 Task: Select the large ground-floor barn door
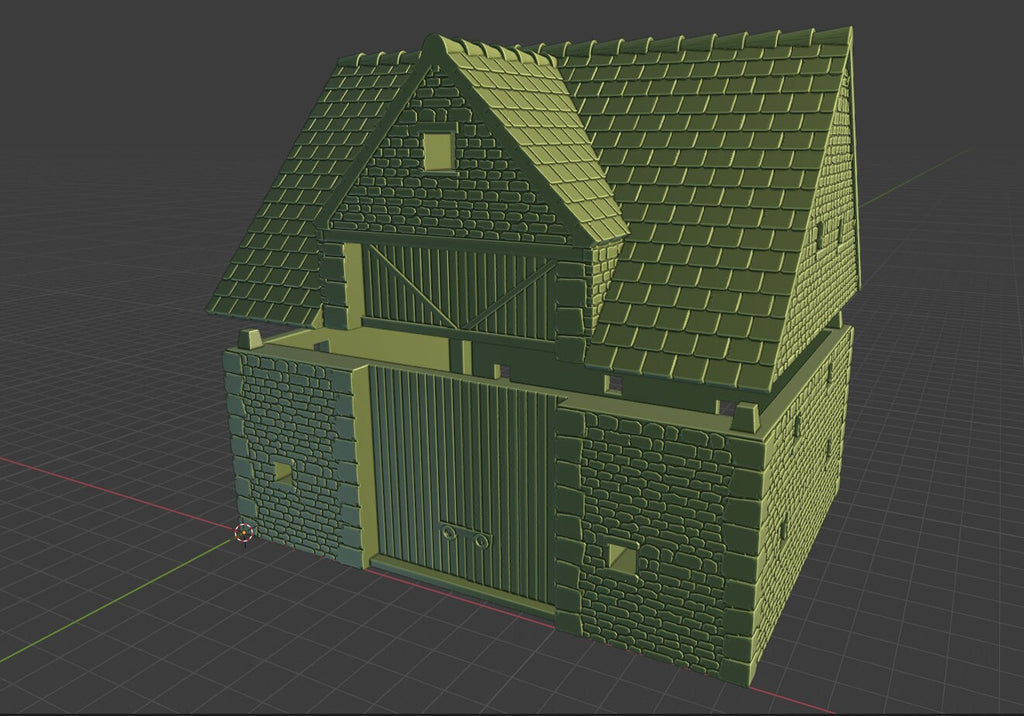pyautogui.click(x=462, y=480)
